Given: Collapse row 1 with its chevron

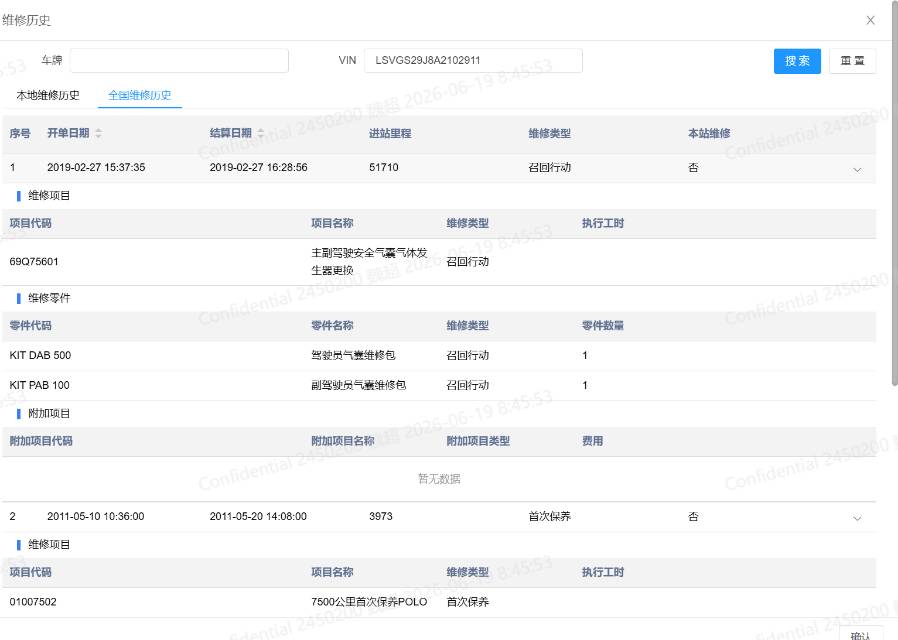Looking at the screenshot, I should [x=857, y=169].
